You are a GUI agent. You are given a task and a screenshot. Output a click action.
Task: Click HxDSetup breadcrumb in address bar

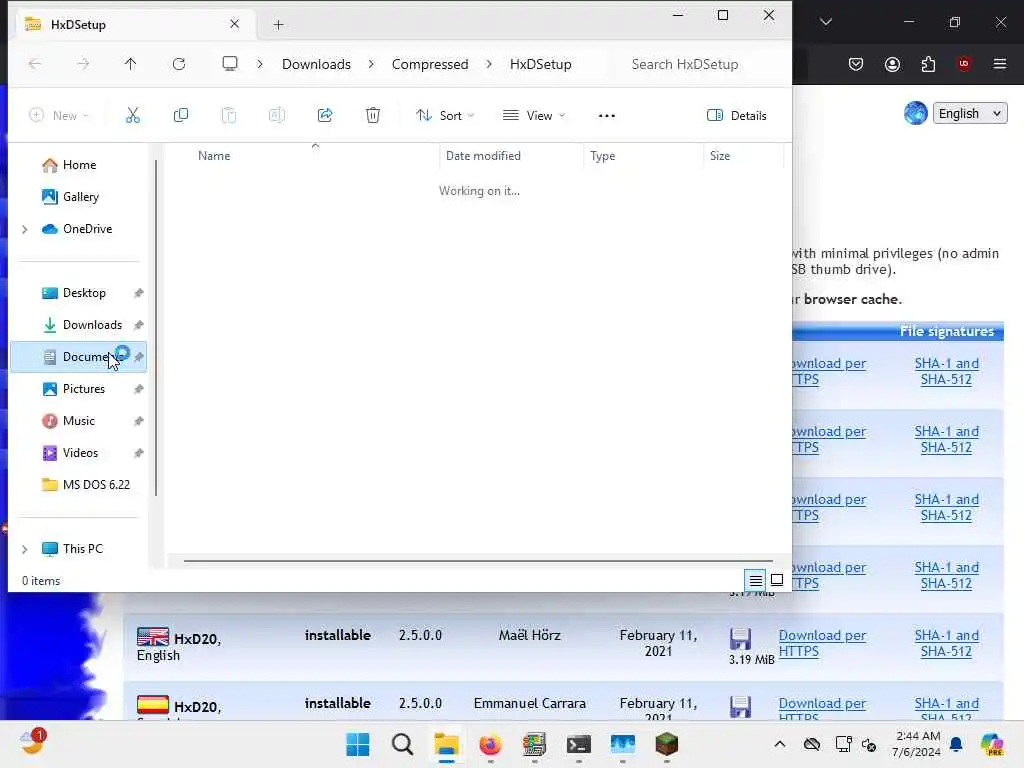pyautogui.click(x=541, y=64)
